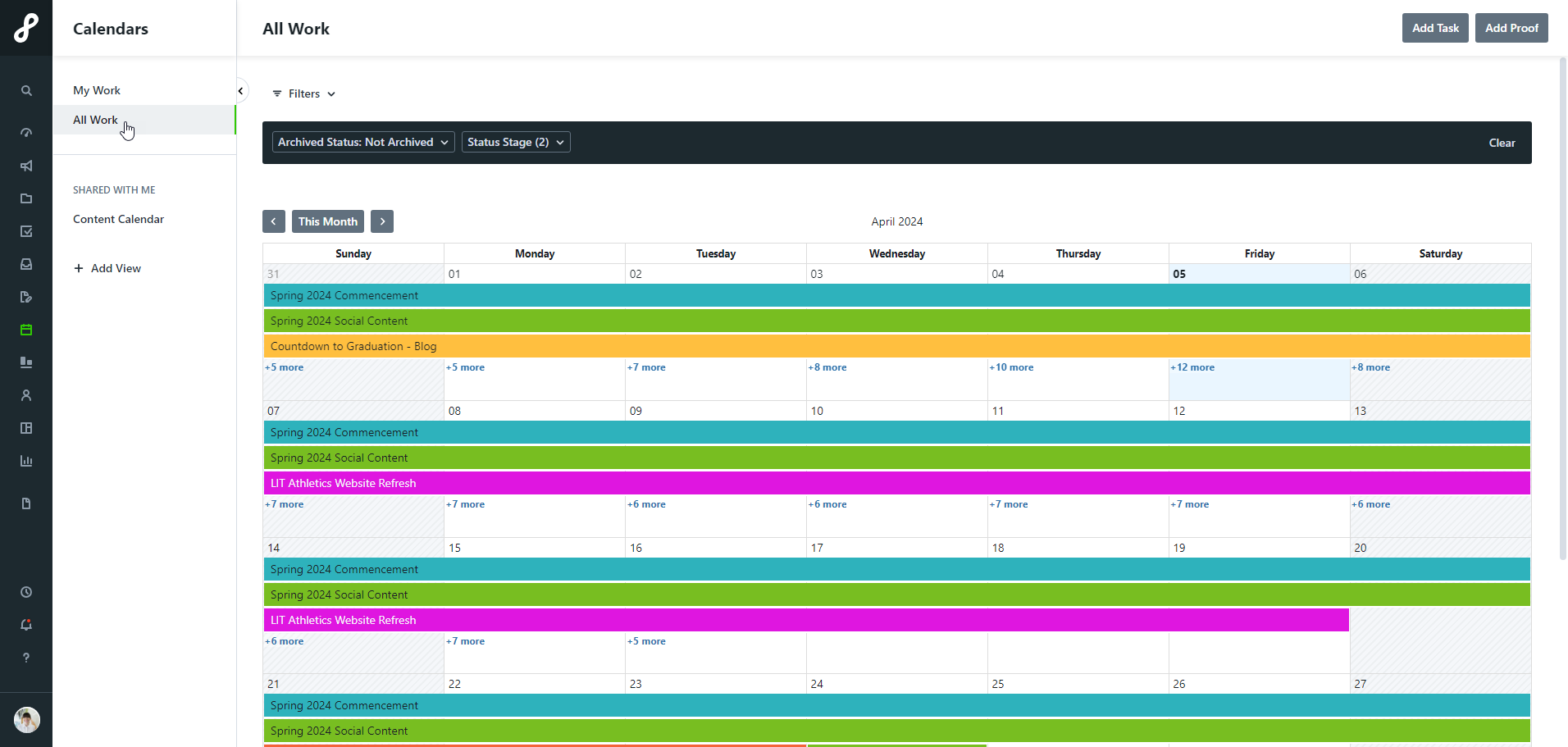Show +7 more on Sunday 07
The width and height of the screenshot is (1568, 747).
(285, 504)
